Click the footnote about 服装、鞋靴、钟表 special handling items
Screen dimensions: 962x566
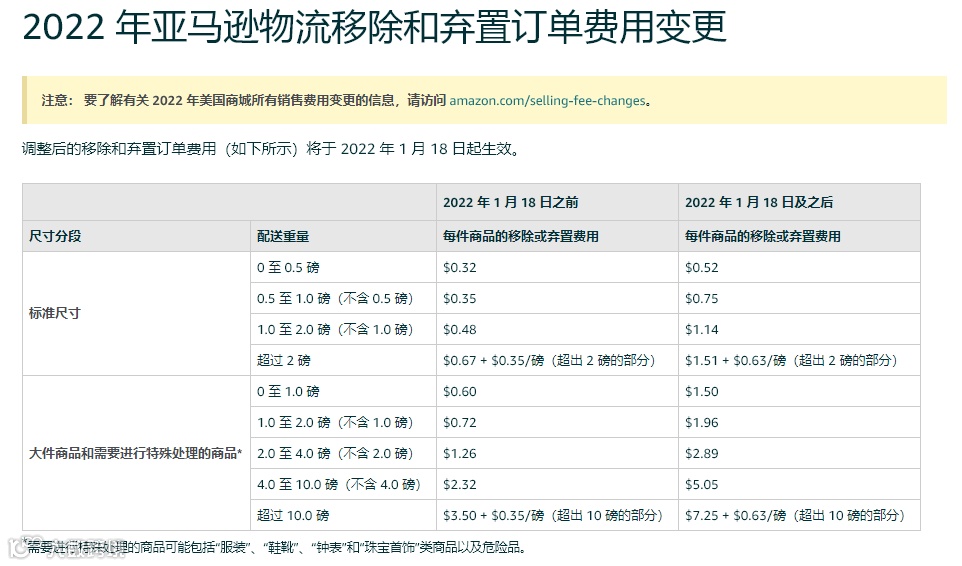276,547
